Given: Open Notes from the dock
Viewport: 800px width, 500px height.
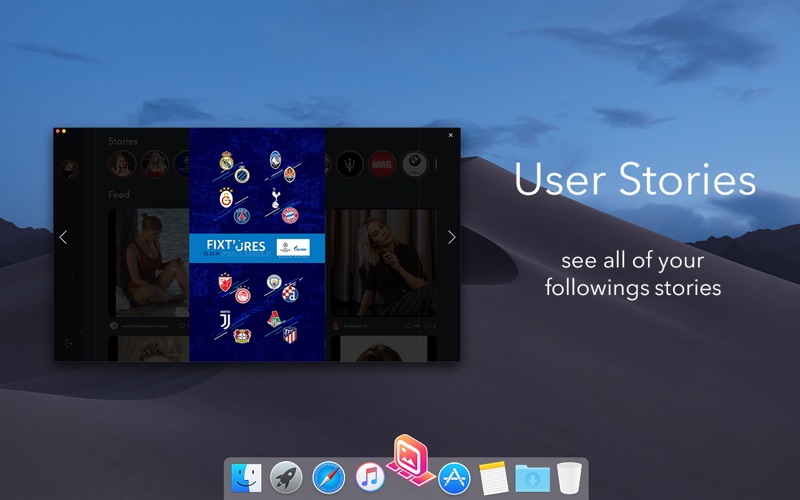Looking at the screenshot, I should click(x=493, y=478).
